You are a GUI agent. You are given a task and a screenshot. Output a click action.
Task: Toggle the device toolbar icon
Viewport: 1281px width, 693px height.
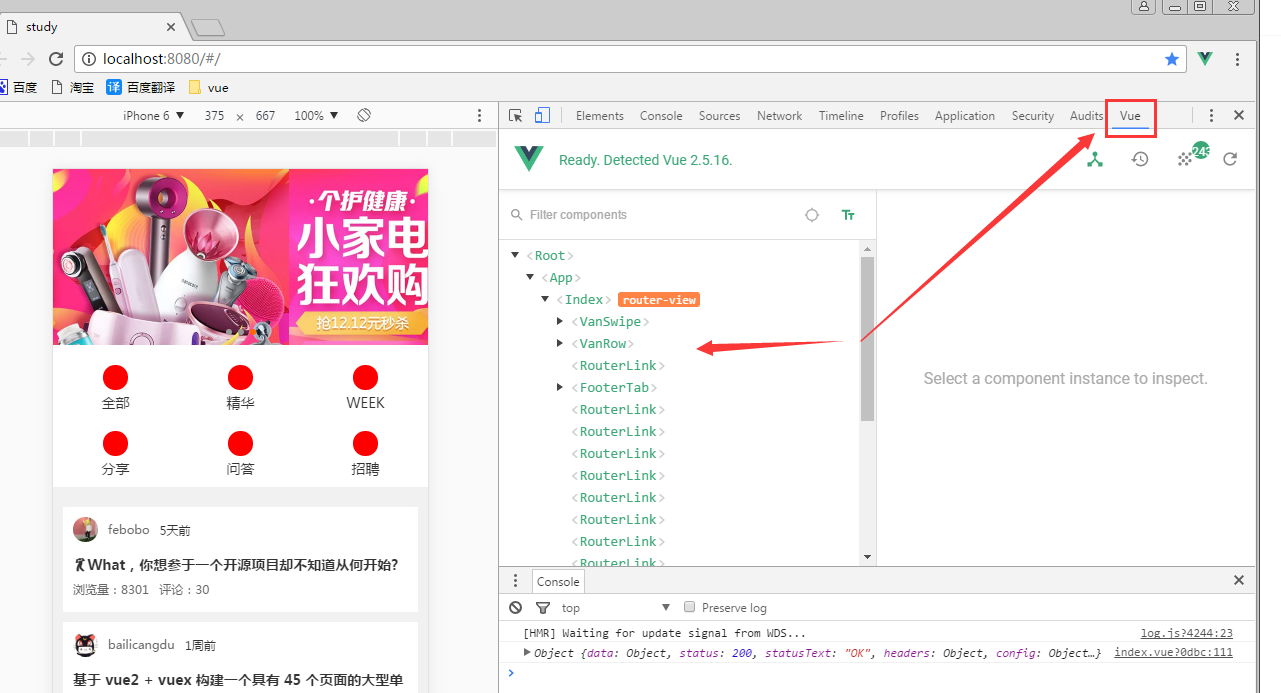pyautogui.click(x=542, y=116)
